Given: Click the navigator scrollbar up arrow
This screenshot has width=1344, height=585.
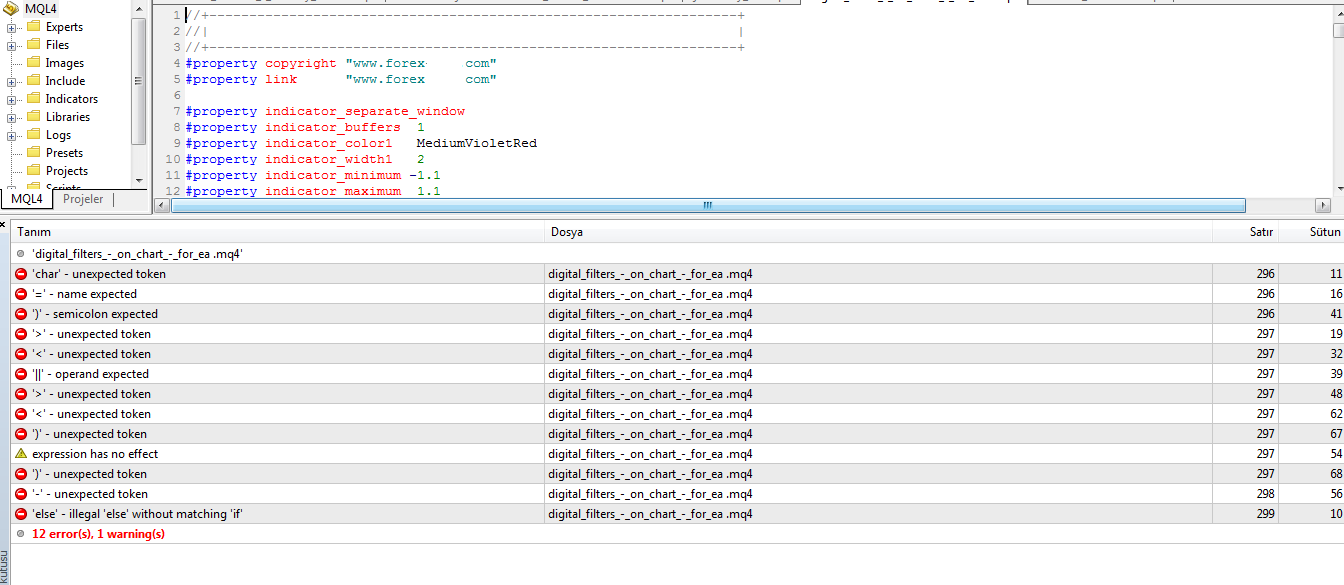Looking at the screenshot, I should point(139,8).
